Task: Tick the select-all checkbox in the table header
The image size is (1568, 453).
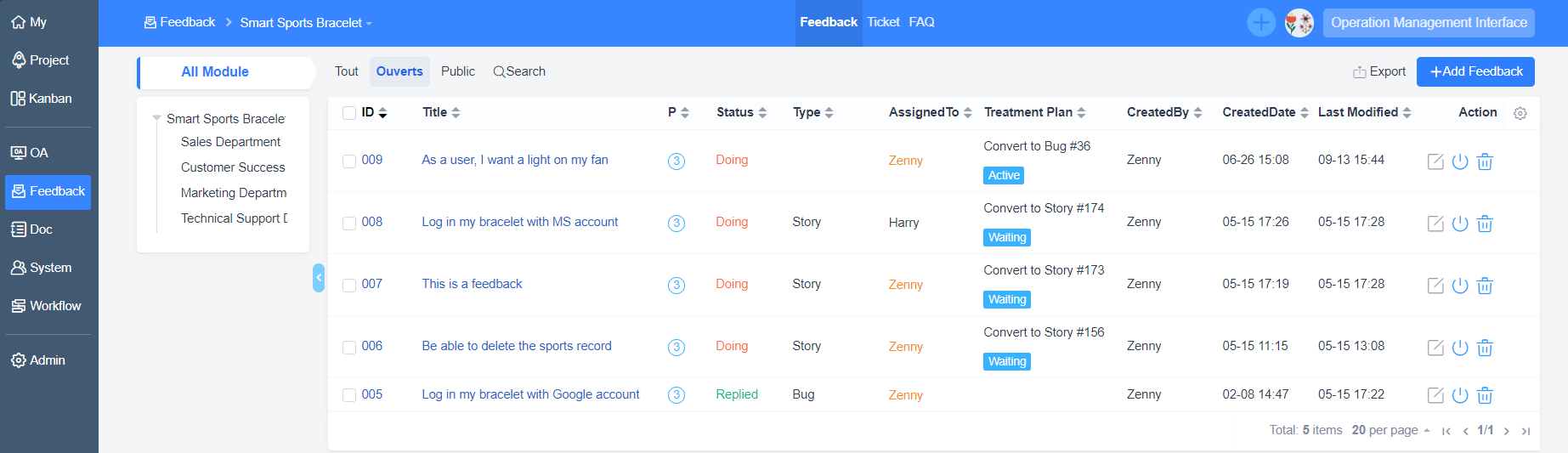Action: point(349,113)
